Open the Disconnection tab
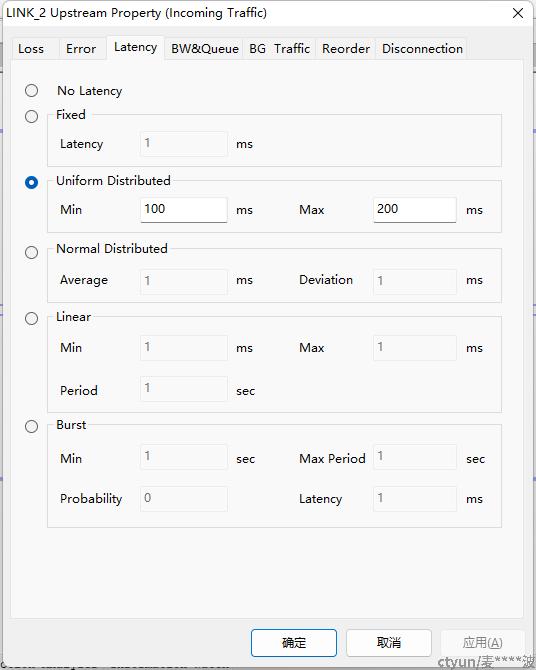 point(422,49)
